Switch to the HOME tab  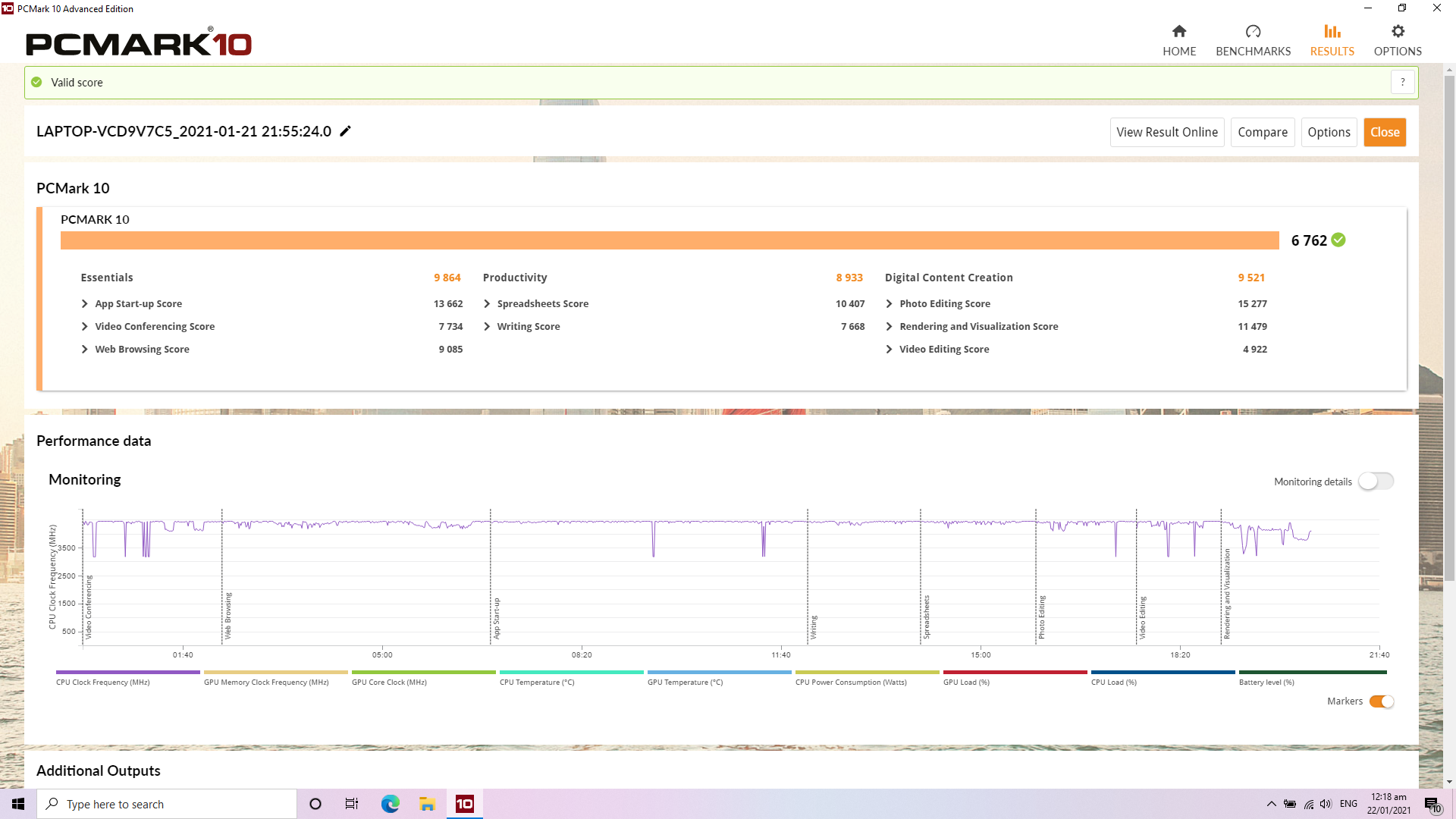click(x=1179, y=51)
